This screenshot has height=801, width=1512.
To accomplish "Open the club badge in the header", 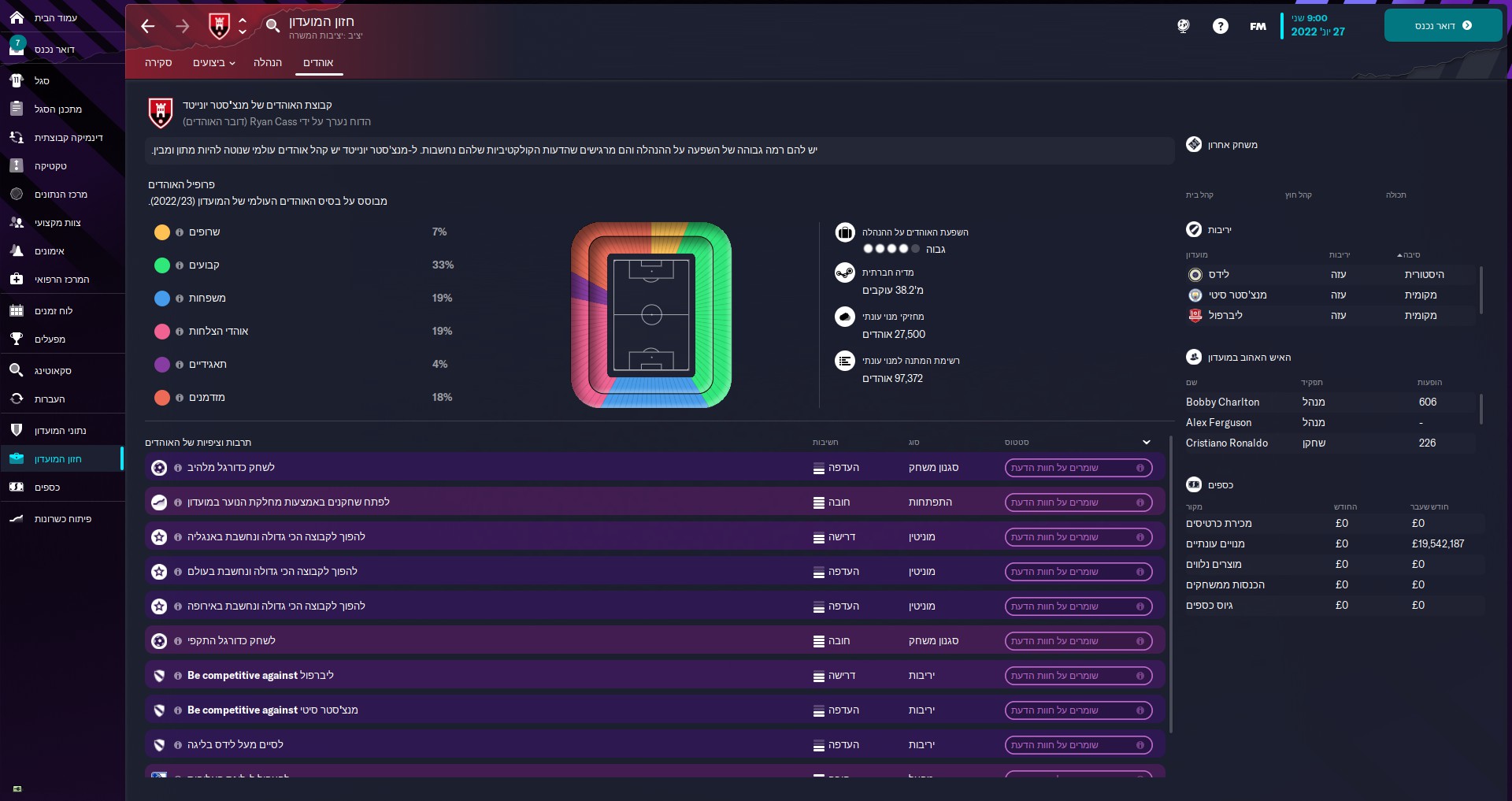I will (x=219, y=27).
